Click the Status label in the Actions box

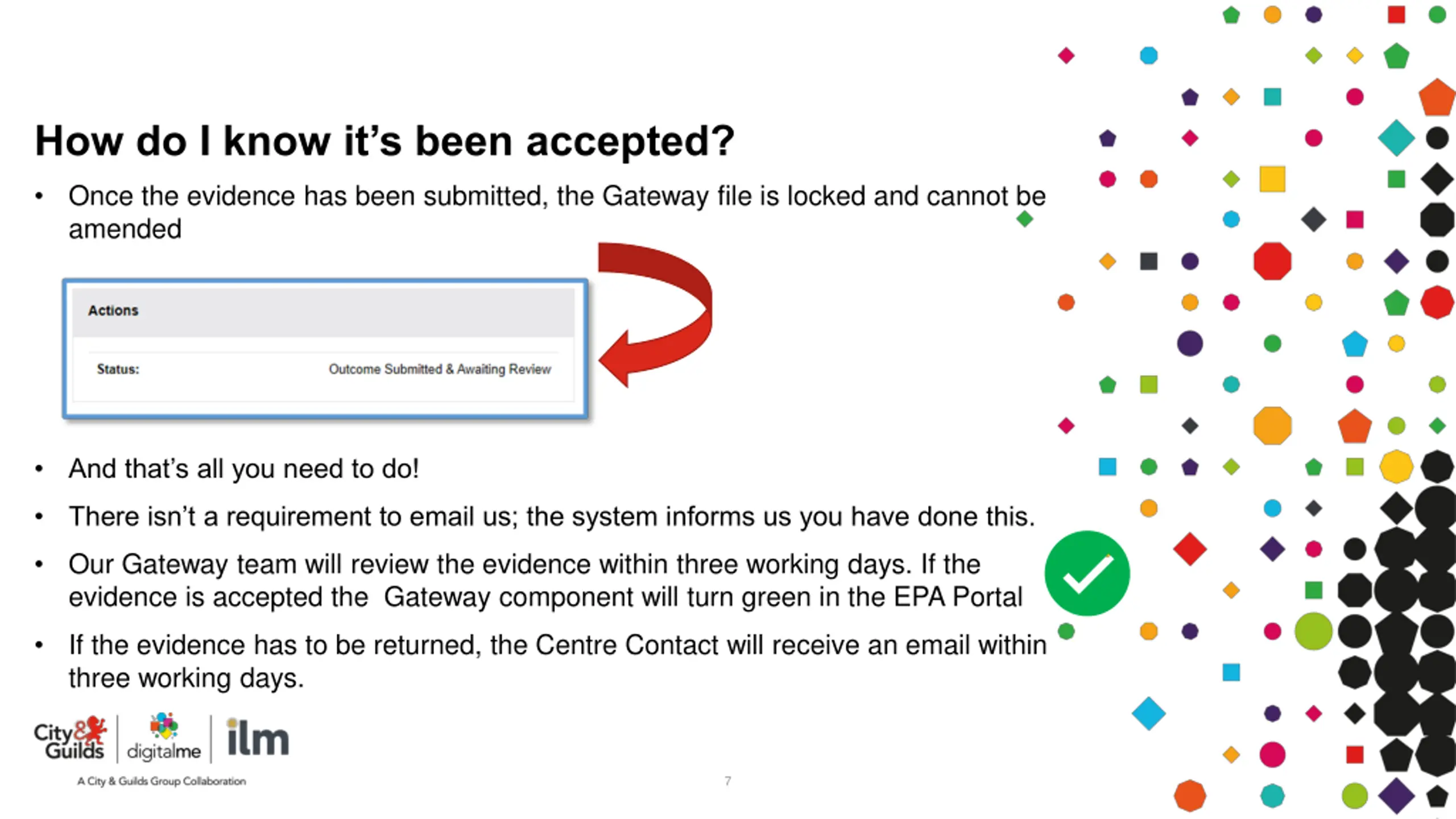click(x=118, y=369)
